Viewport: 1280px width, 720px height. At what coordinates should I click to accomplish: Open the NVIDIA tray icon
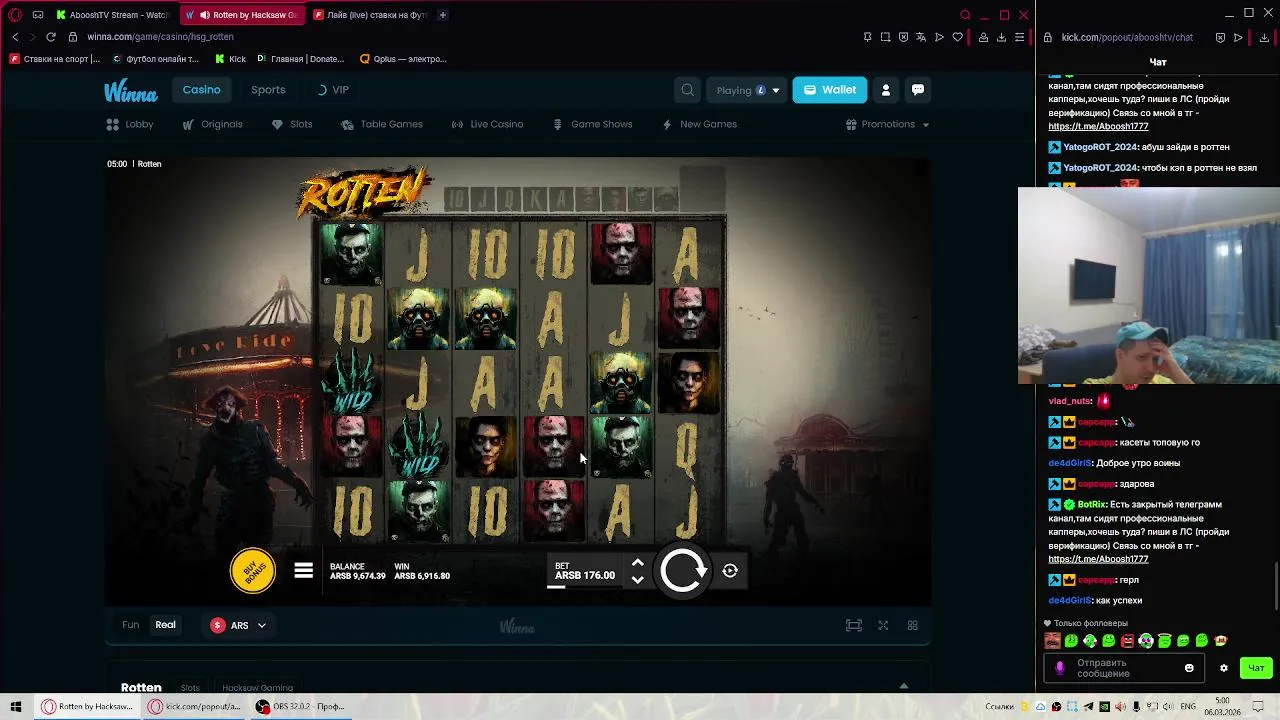[1104, 707]
